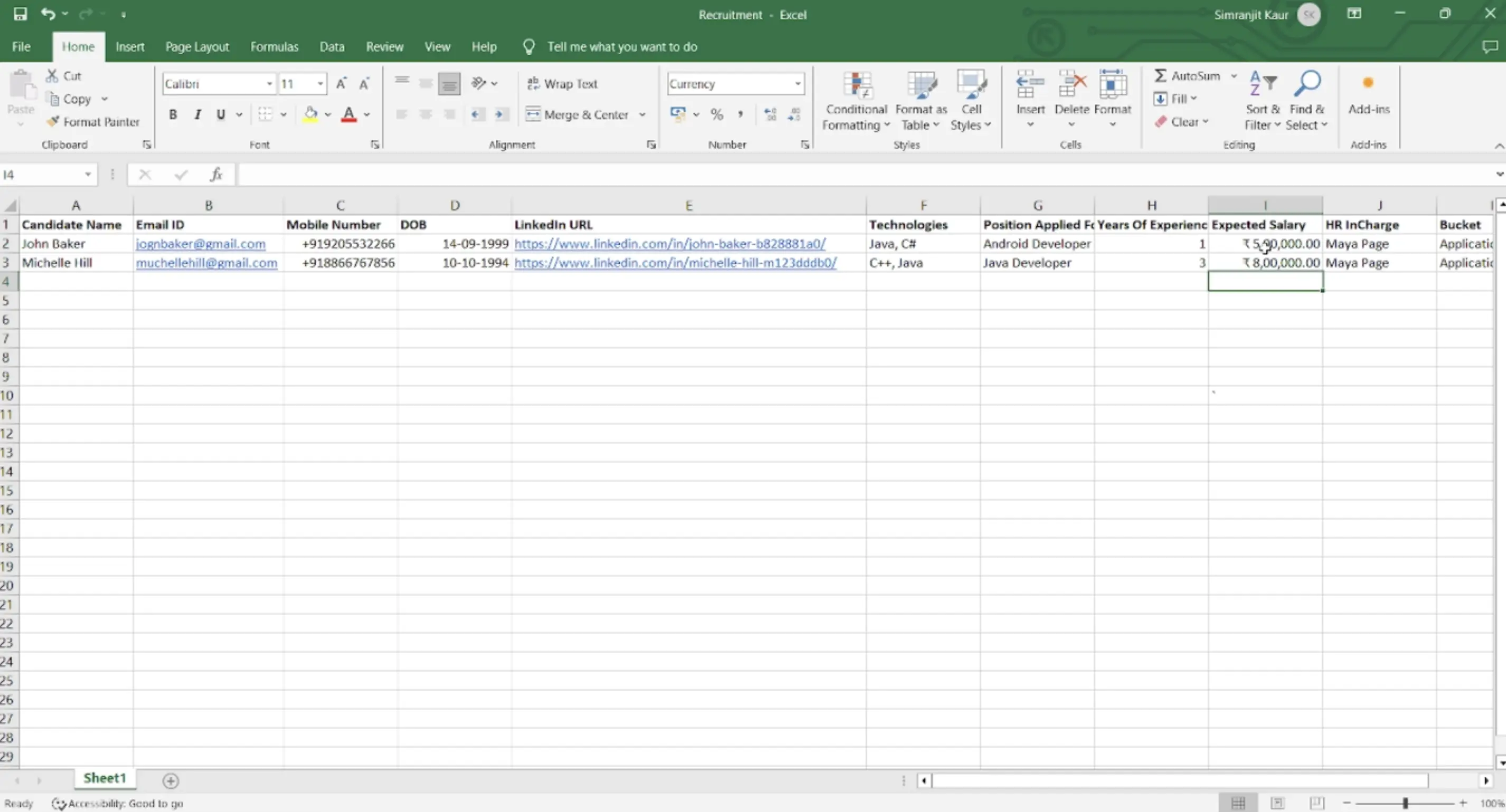Switch to the Formulas tab
The image size is (1506, 812).
[274, 47]
